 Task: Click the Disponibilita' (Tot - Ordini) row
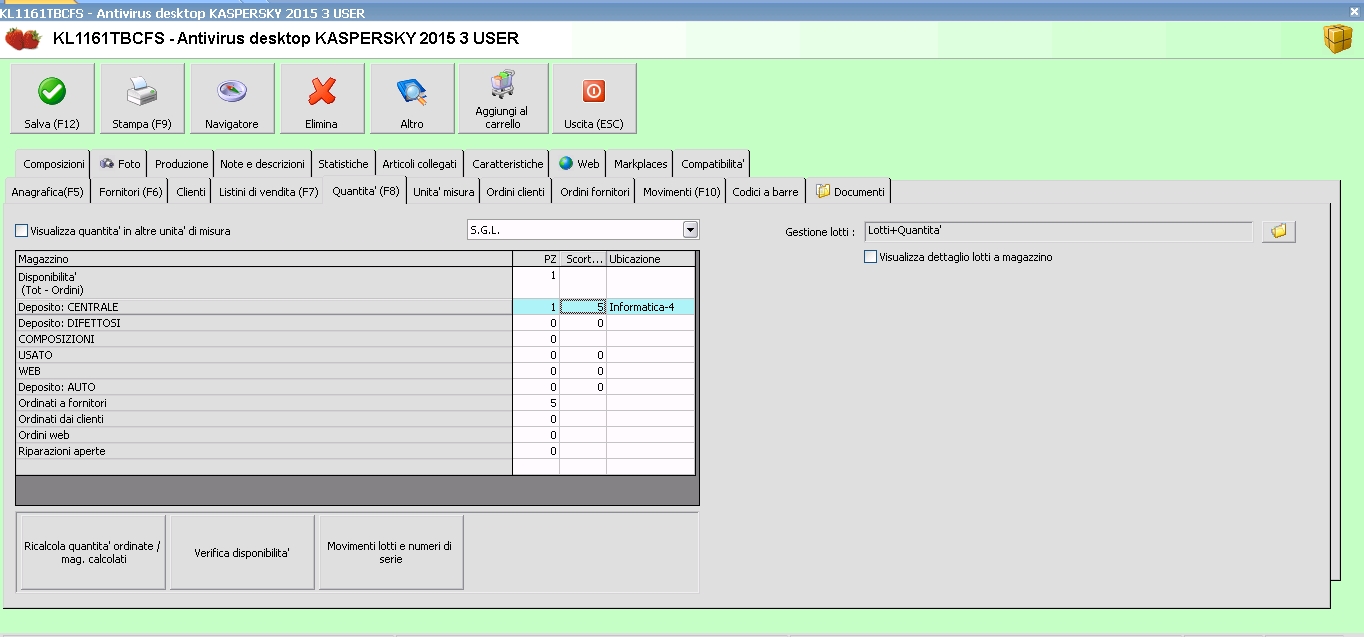pyautogui.click(x=355, y=283)
